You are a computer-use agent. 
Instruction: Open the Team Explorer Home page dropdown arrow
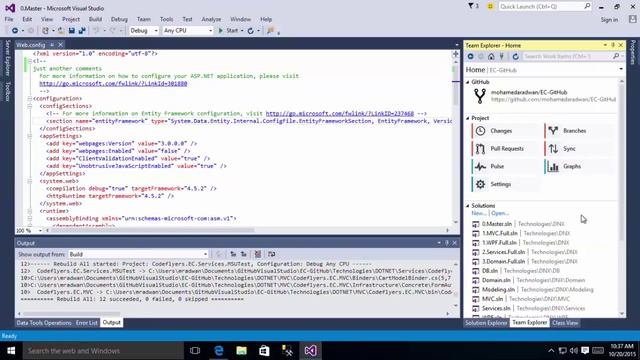point(621,69)
